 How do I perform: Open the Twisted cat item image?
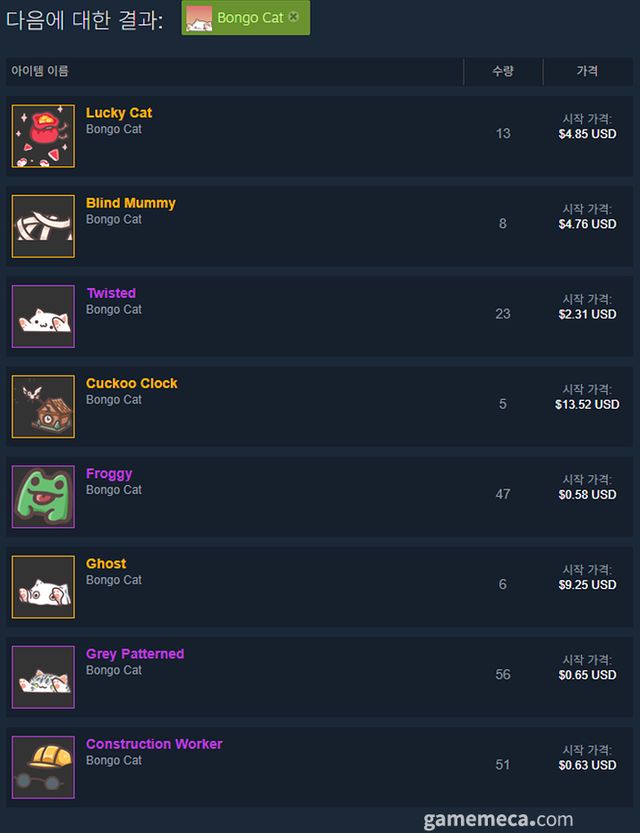43,316
